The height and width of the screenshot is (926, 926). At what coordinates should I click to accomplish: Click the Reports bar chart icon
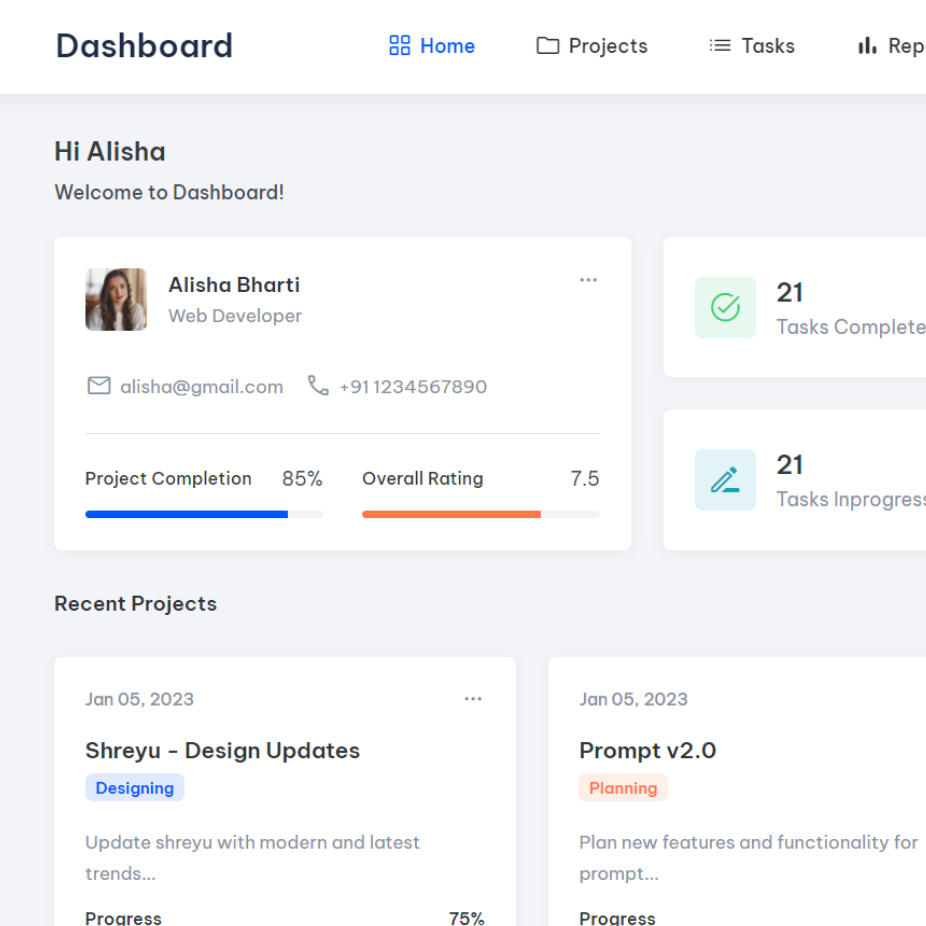pyautogui.click(x=867, y=46)
